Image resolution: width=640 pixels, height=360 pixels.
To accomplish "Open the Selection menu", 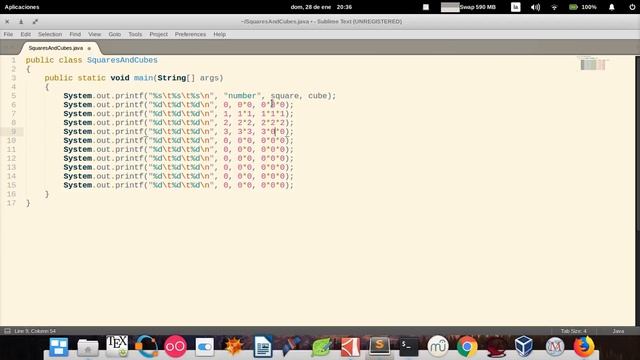I will pyautogui.click(x=50, y=34).
